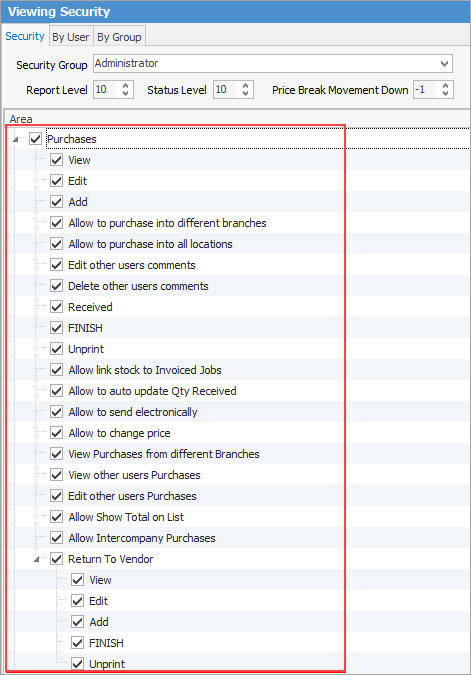Click the Status Level input field
The image size is (471, 675).
(227, 90)
